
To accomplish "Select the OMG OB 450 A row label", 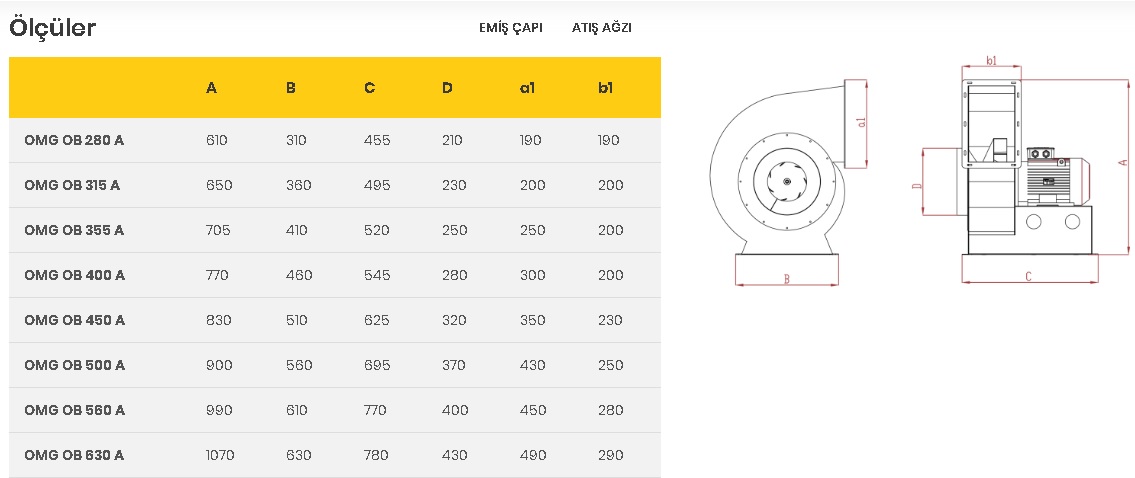I will [x=75, y=320].
